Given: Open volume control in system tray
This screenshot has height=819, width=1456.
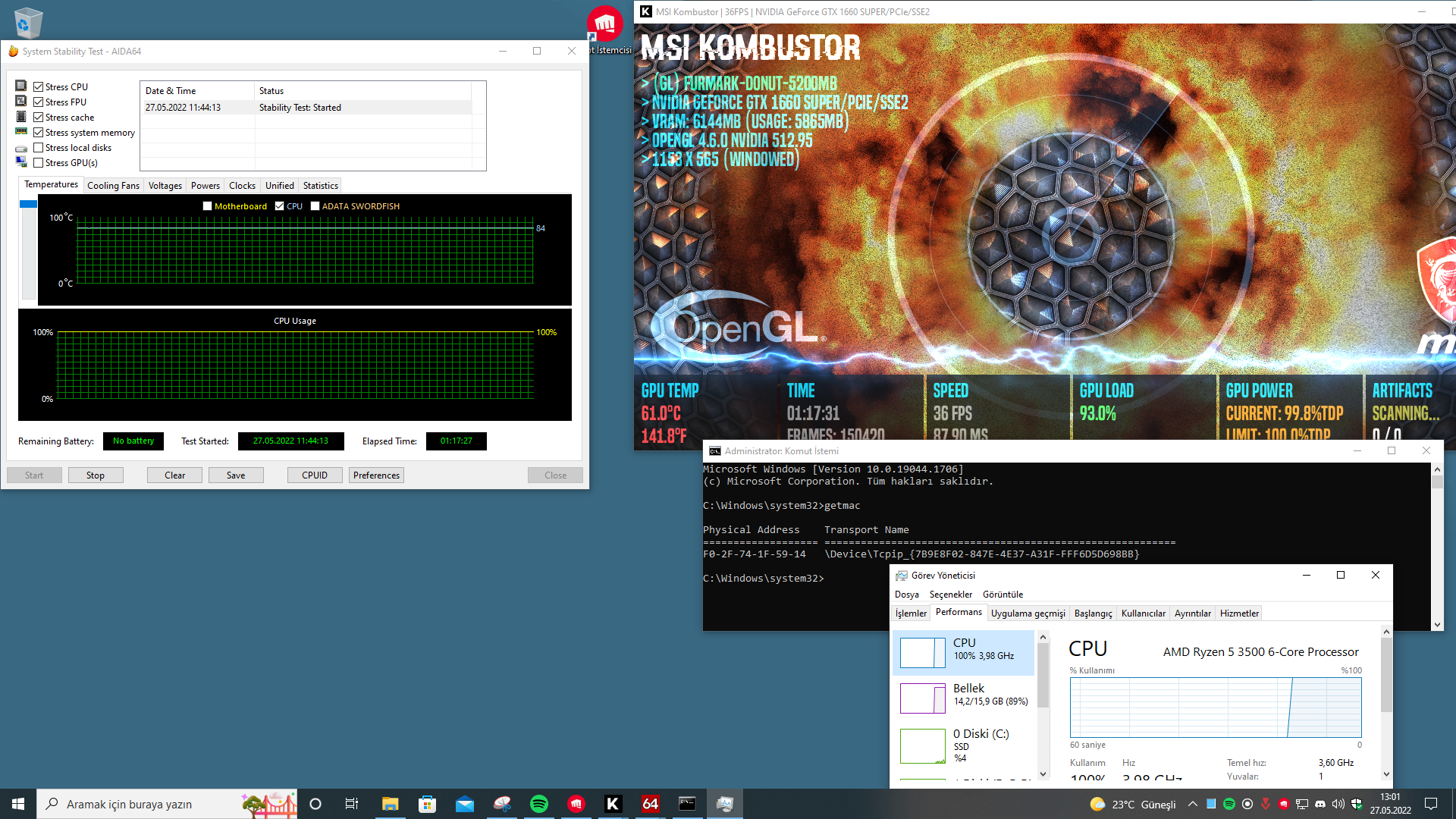Looking at the screenshot, I should (x=1338, y=804).
